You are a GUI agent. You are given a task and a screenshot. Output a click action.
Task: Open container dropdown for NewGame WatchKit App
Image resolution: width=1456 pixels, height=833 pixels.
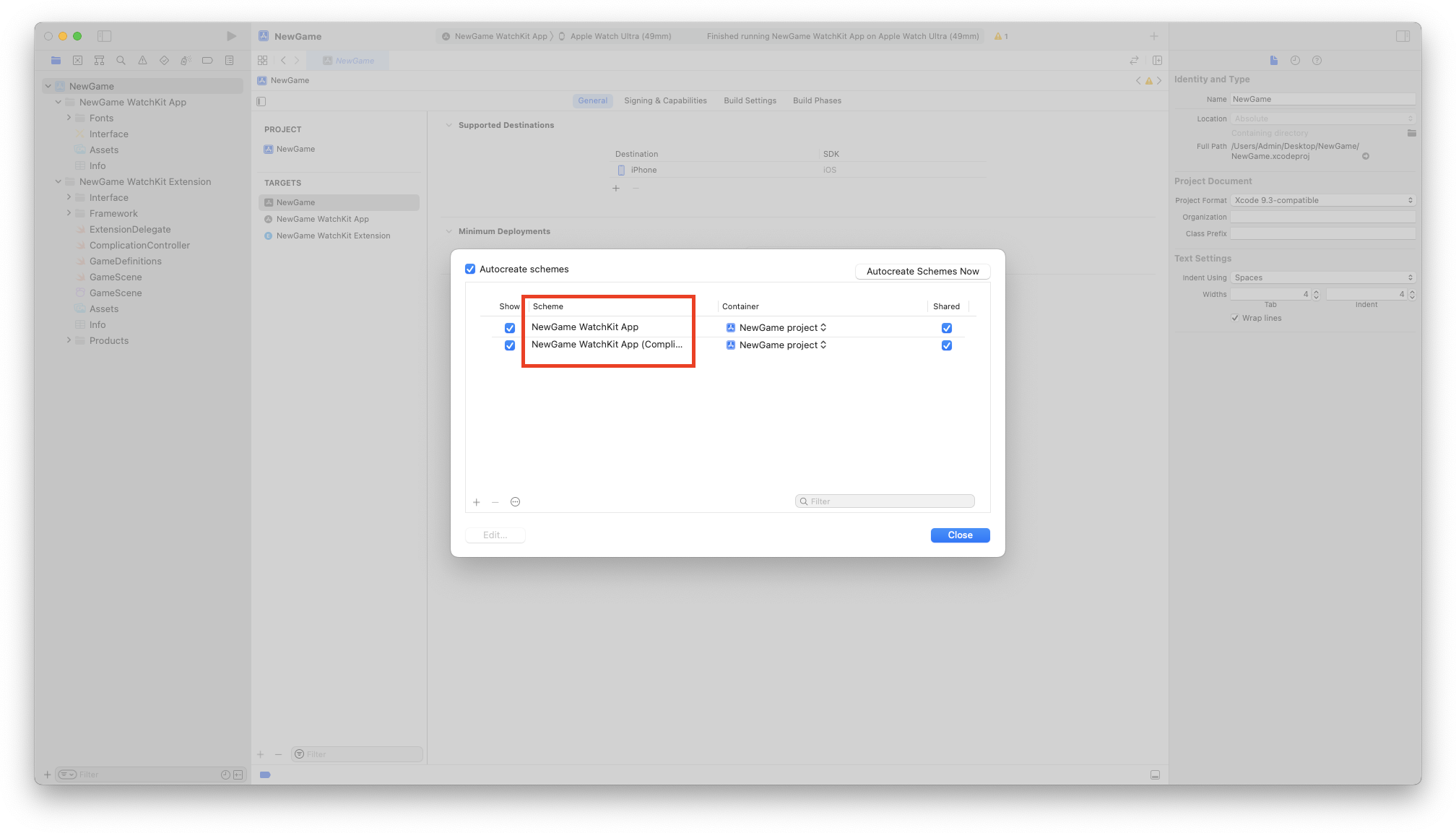(x=776, y=328)
